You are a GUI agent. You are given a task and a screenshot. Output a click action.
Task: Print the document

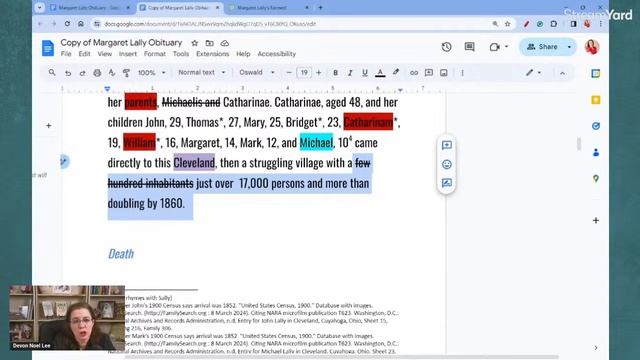97,73
